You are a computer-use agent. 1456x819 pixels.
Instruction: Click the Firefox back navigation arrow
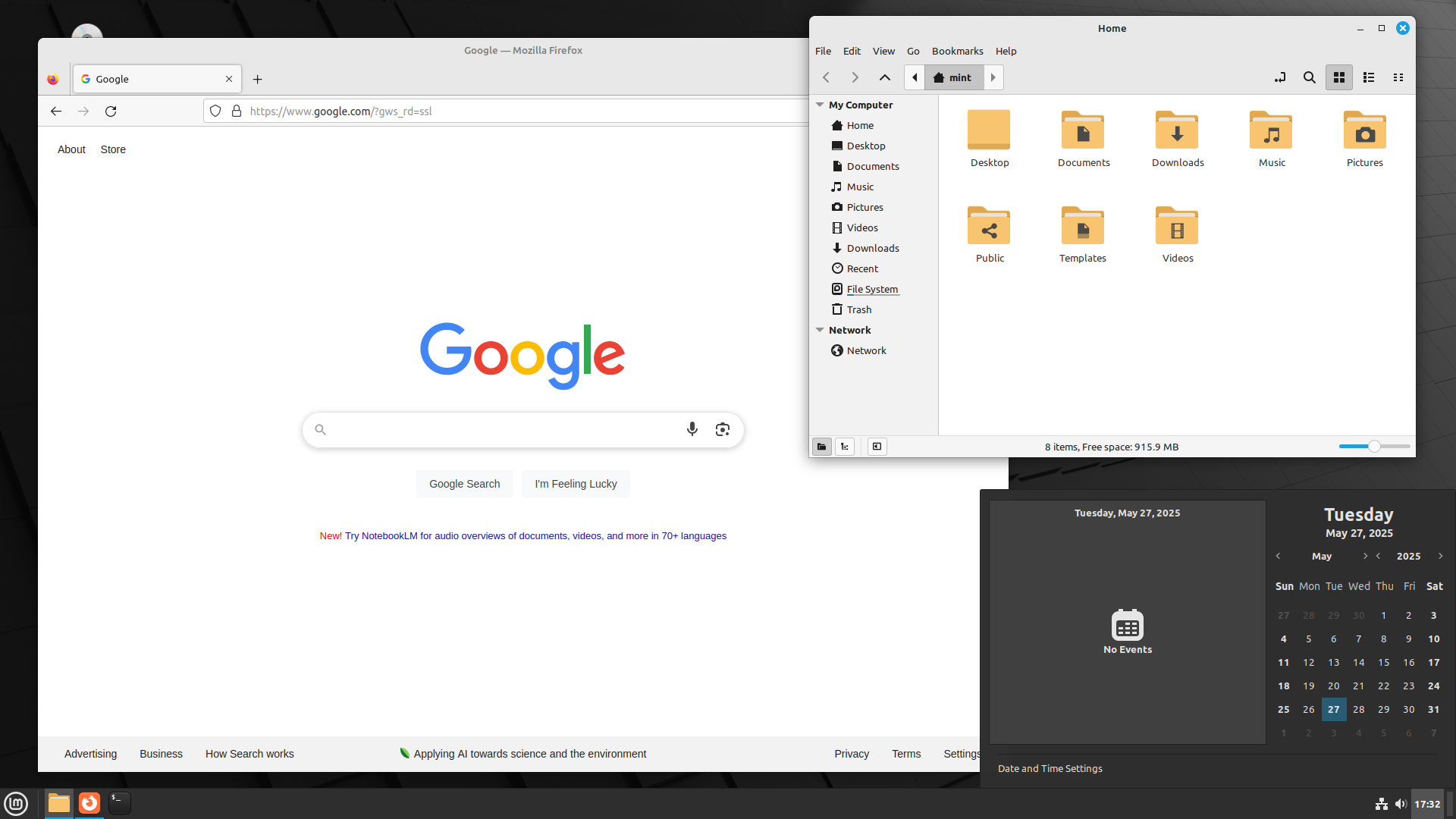click(56, 111)
